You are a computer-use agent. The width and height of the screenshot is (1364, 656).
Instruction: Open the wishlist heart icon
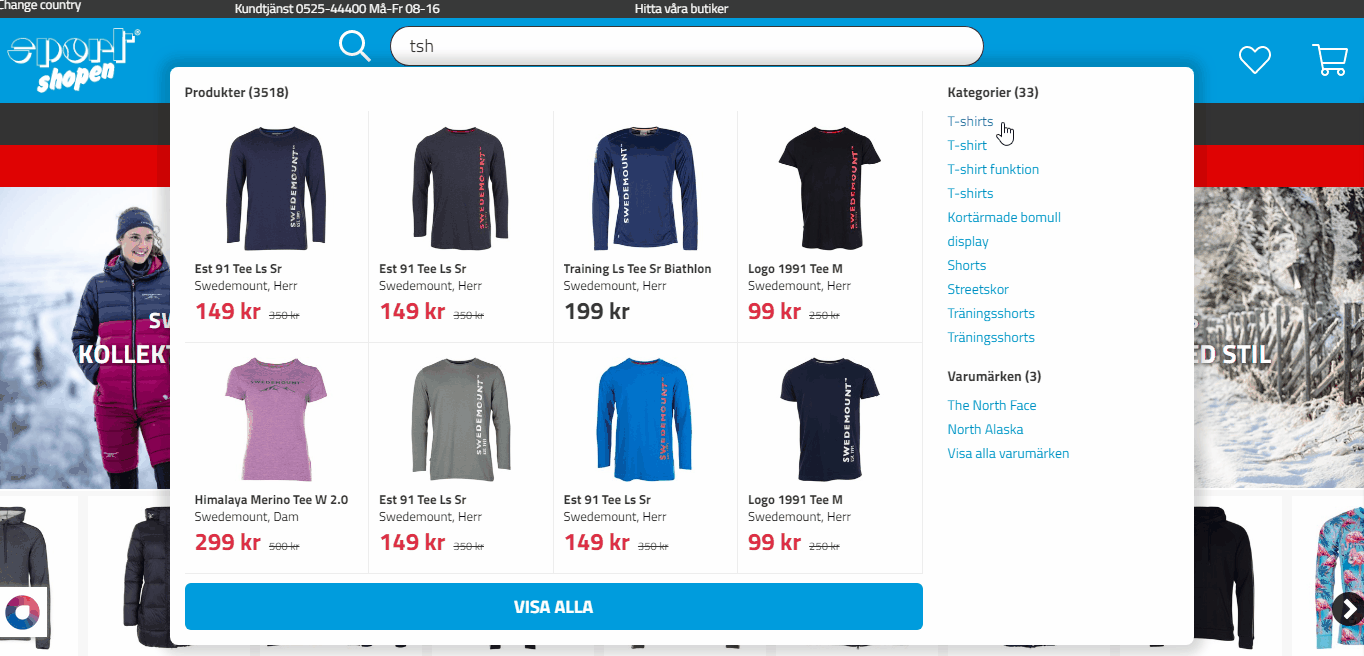coord(1254,60)
